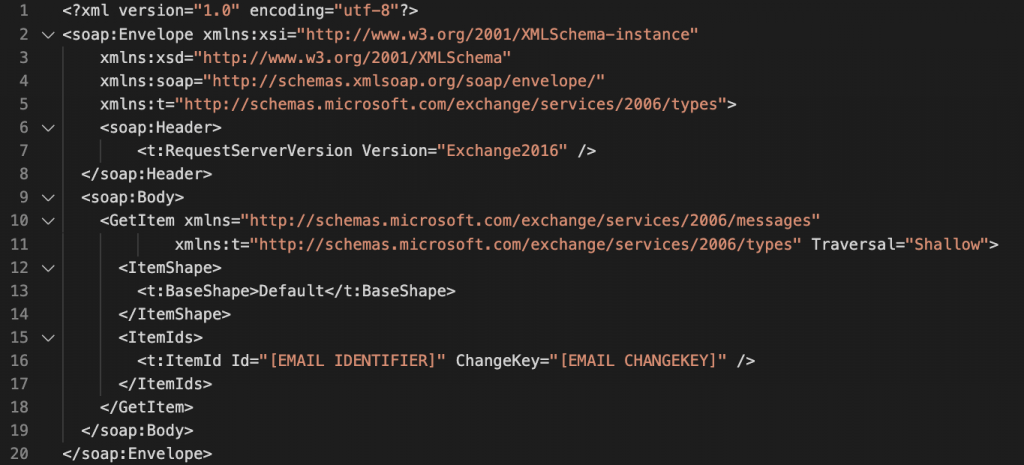Click the [EMAIL IDENTIFIER] placeholder text
Viewport: 1024px width, 465px height.
(x=353, y=361)
